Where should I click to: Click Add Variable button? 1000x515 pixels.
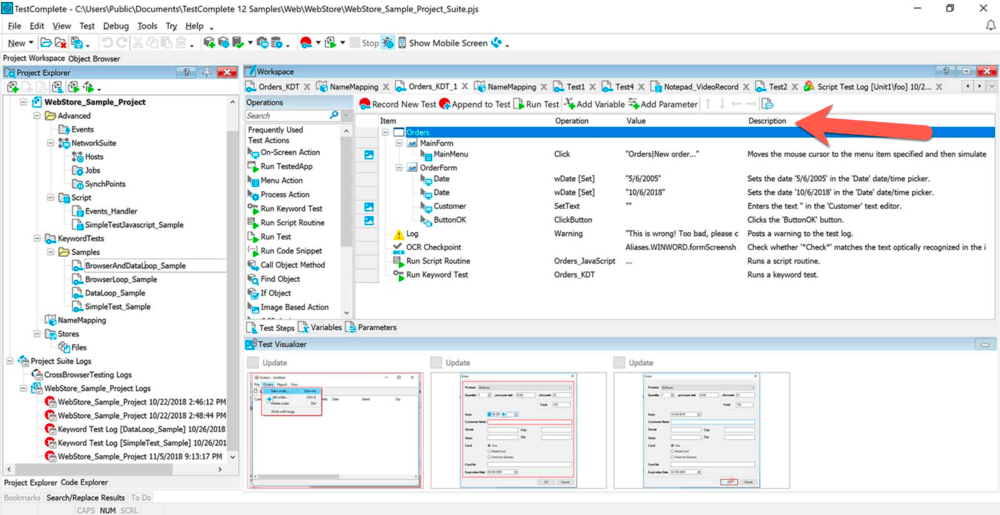pos(594,104)
